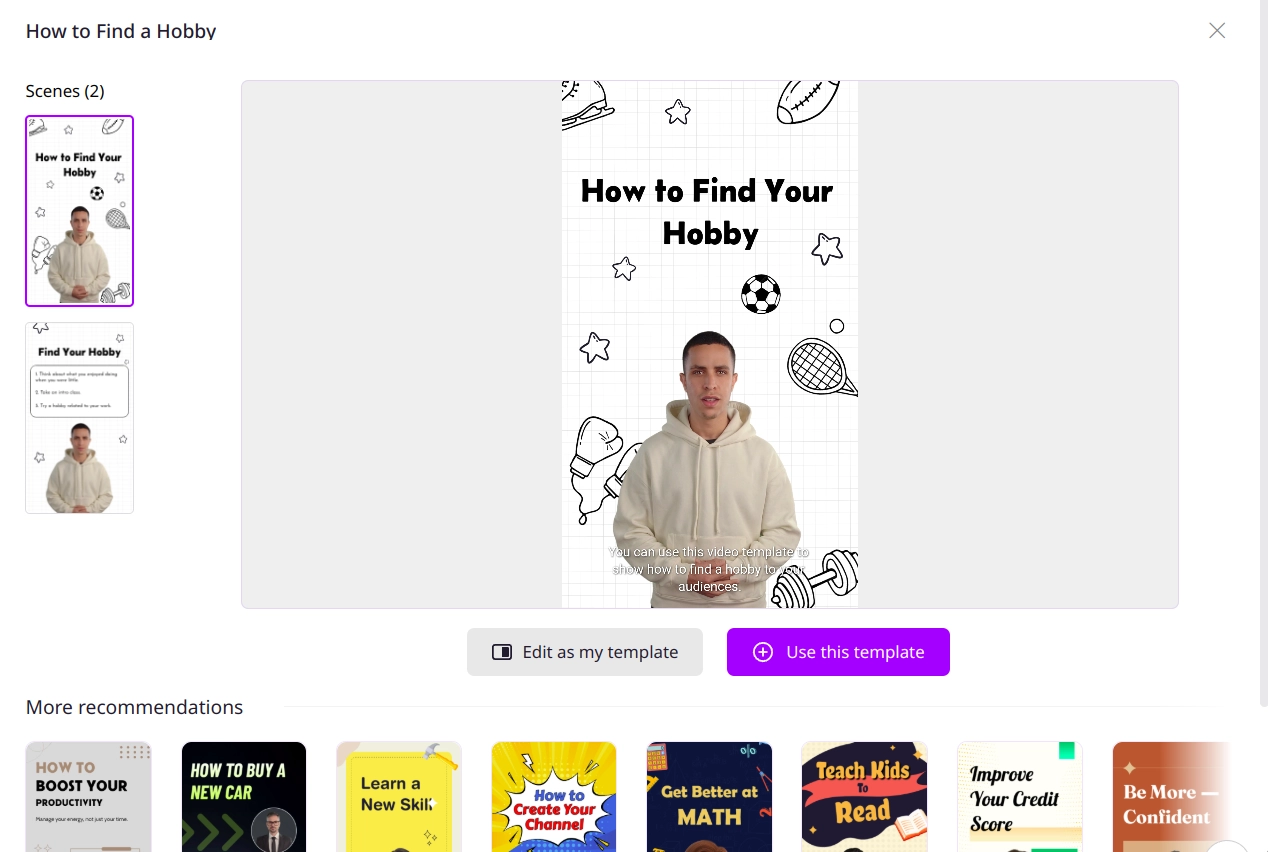
Task: Open the How to Buy a New Car template
Action: point(244,797)
